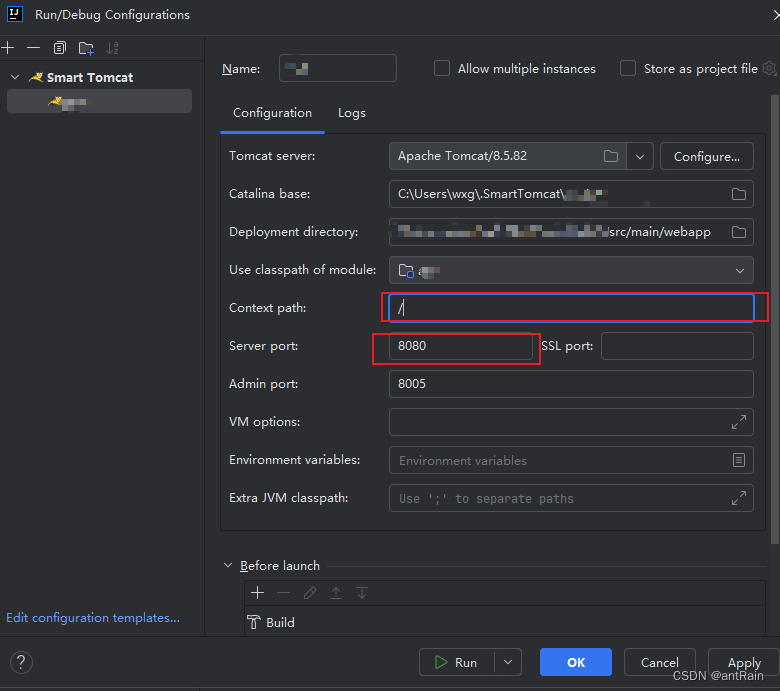Browse for a Tomcat server folder
This screenshot has width=780, height=691.
pos(611,156)
